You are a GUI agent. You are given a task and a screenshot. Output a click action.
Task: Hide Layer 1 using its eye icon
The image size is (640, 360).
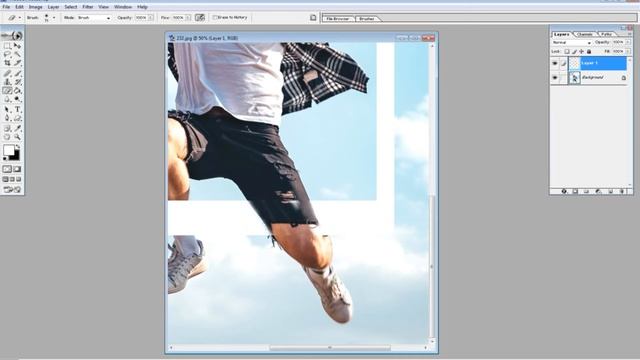pyautogui.click(x=555, y=63)
